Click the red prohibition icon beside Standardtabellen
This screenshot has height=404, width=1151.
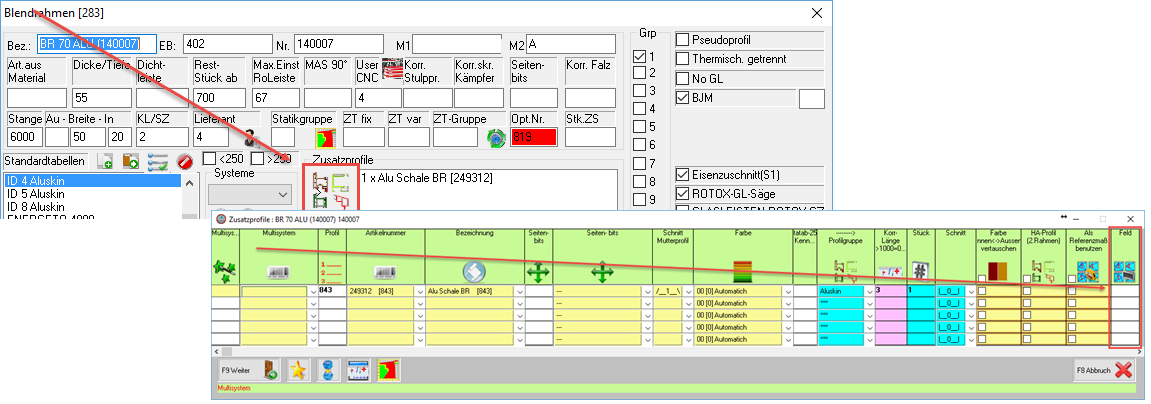click(x=185, y=160)
